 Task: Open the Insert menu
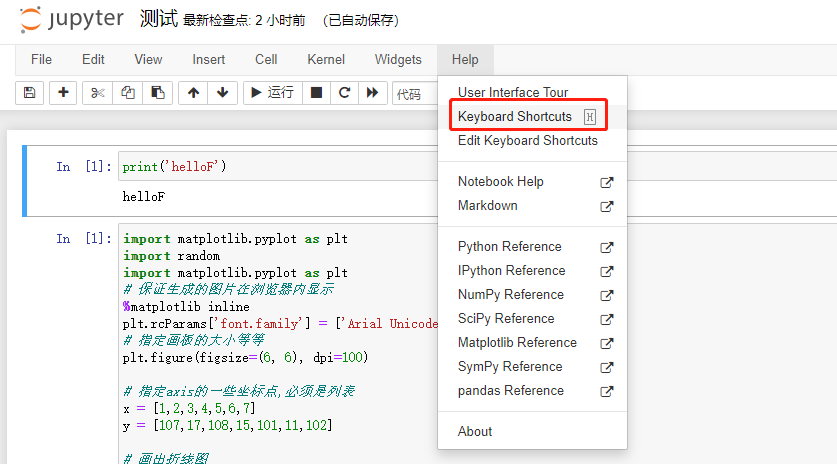[208, 59]
